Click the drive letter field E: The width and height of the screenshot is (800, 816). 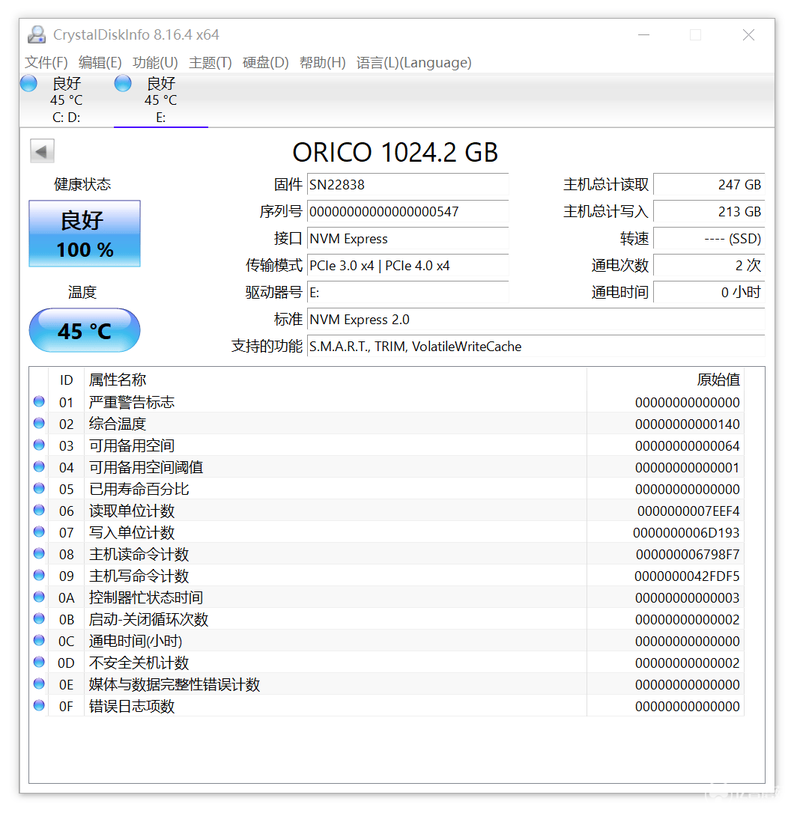(408, 292)
